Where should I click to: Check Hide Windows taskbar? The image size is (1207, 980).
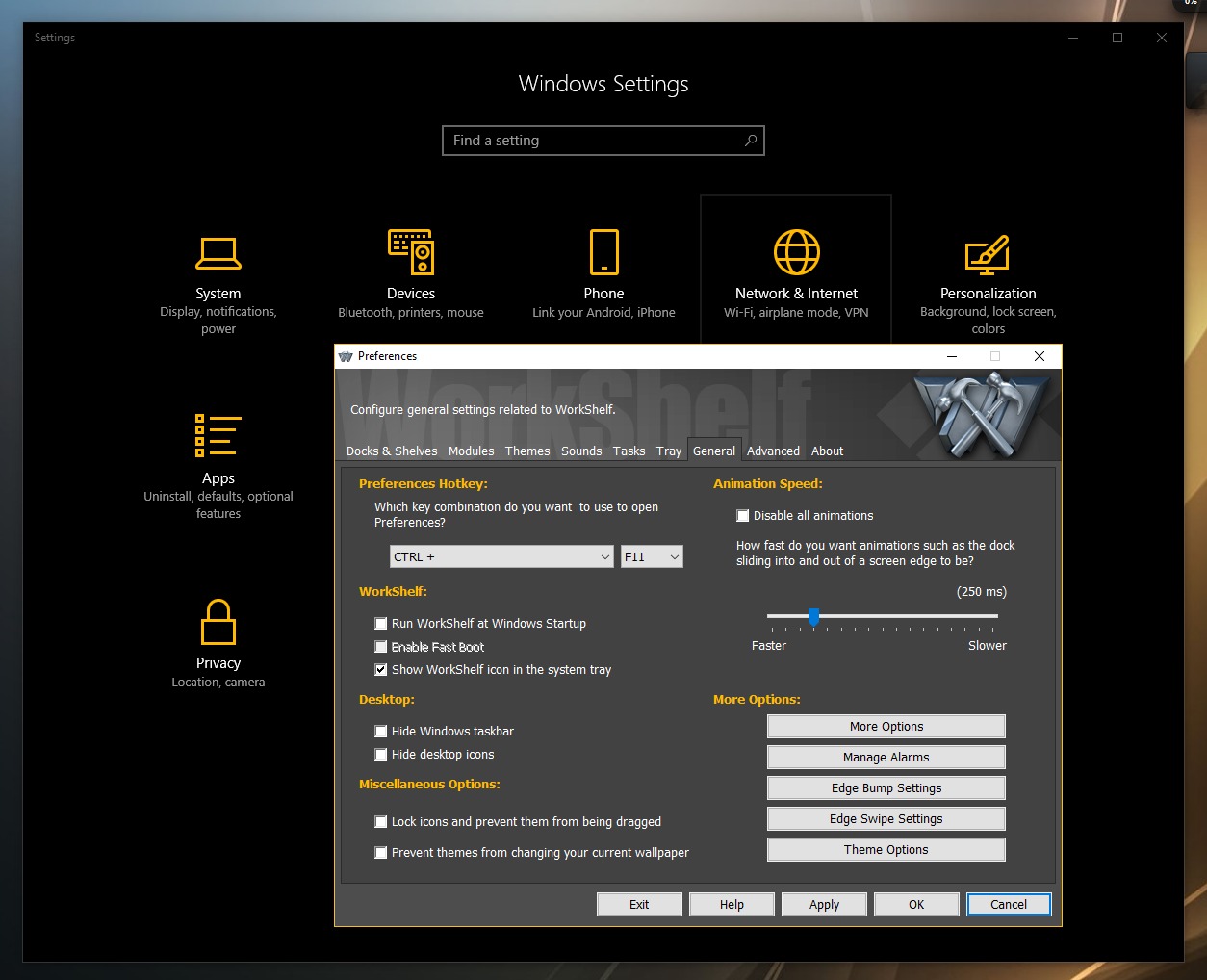point(381,732)
